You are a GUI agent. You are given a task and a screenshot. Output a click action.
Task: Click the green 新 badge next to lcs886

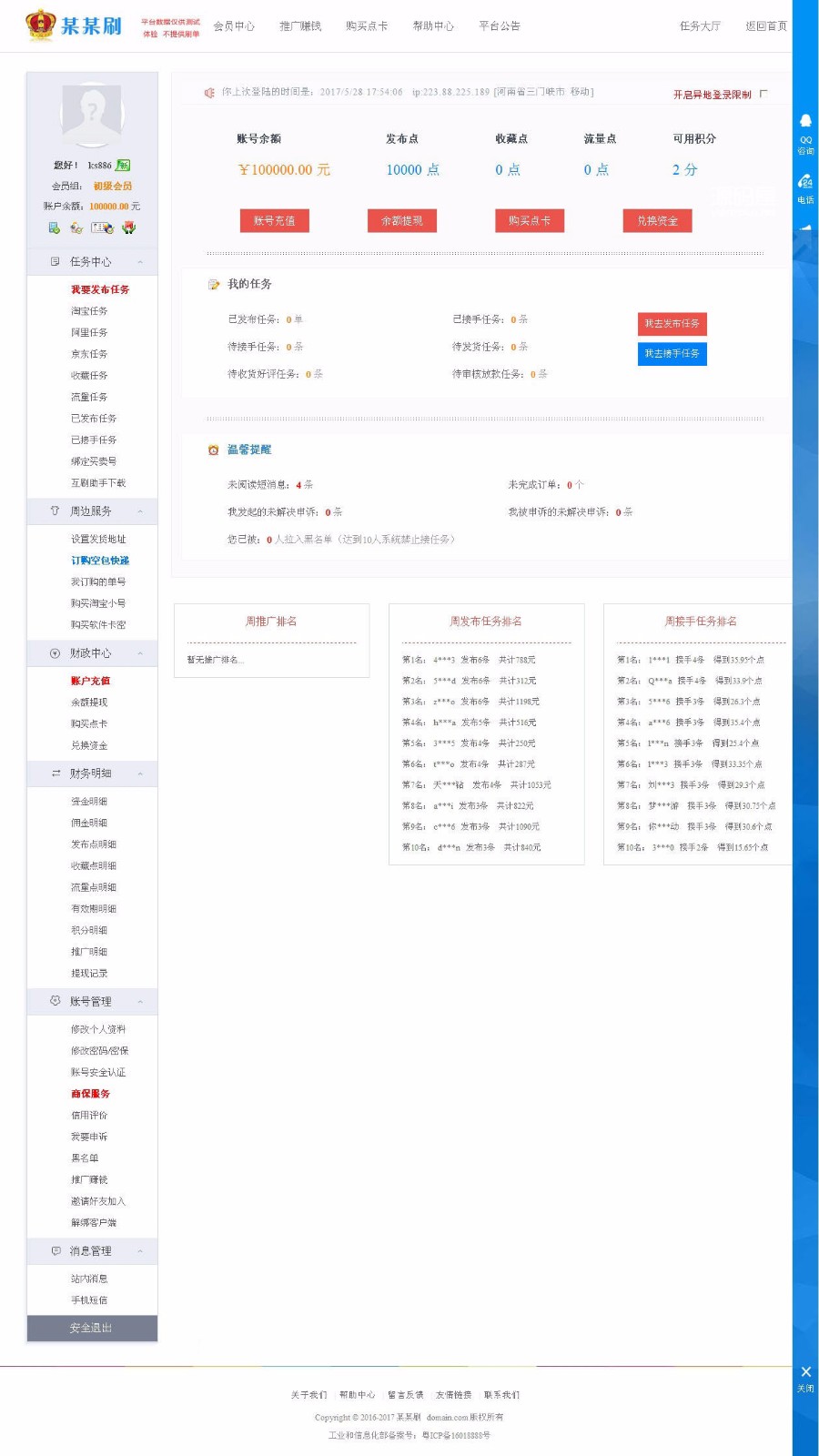tap(124, 165)
